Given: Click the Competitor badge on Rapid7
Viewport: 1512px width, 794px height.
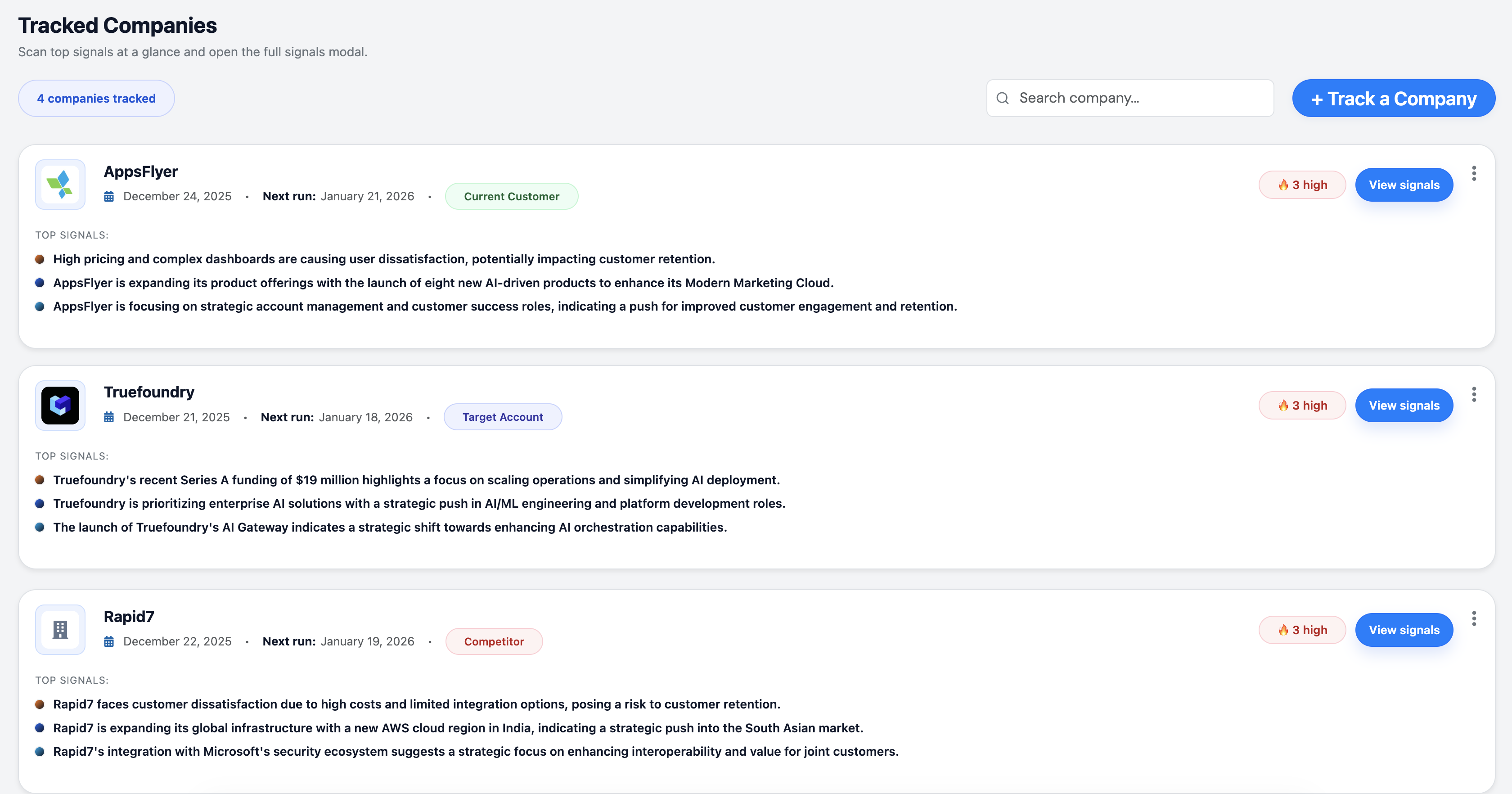Looking at the screenshot, I should [x=494, y=641].
